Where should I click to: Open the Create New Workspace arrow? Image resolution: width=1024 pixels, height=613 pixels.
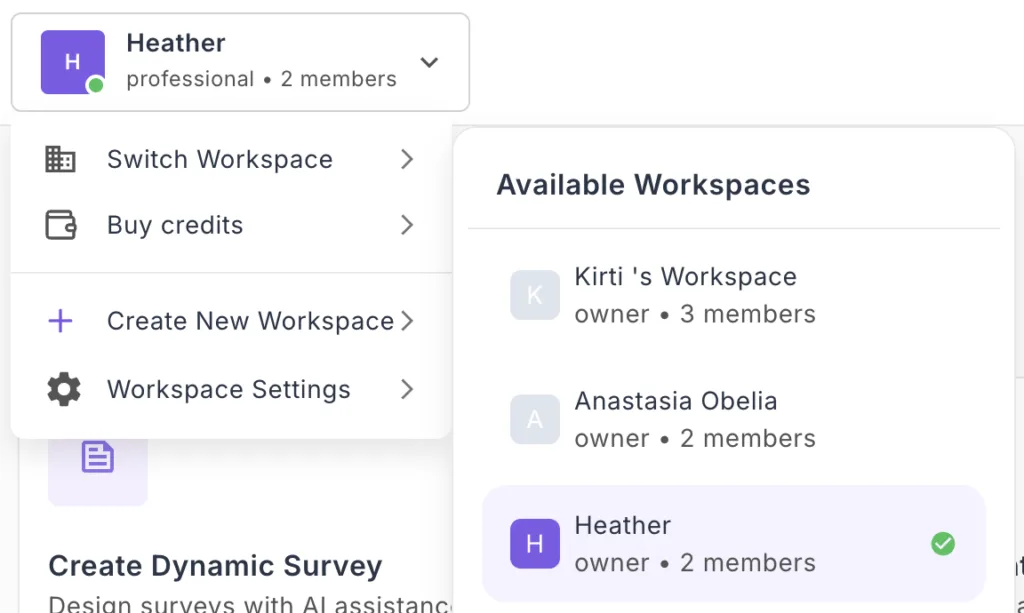pyautogui.click(x=406, y=321)
